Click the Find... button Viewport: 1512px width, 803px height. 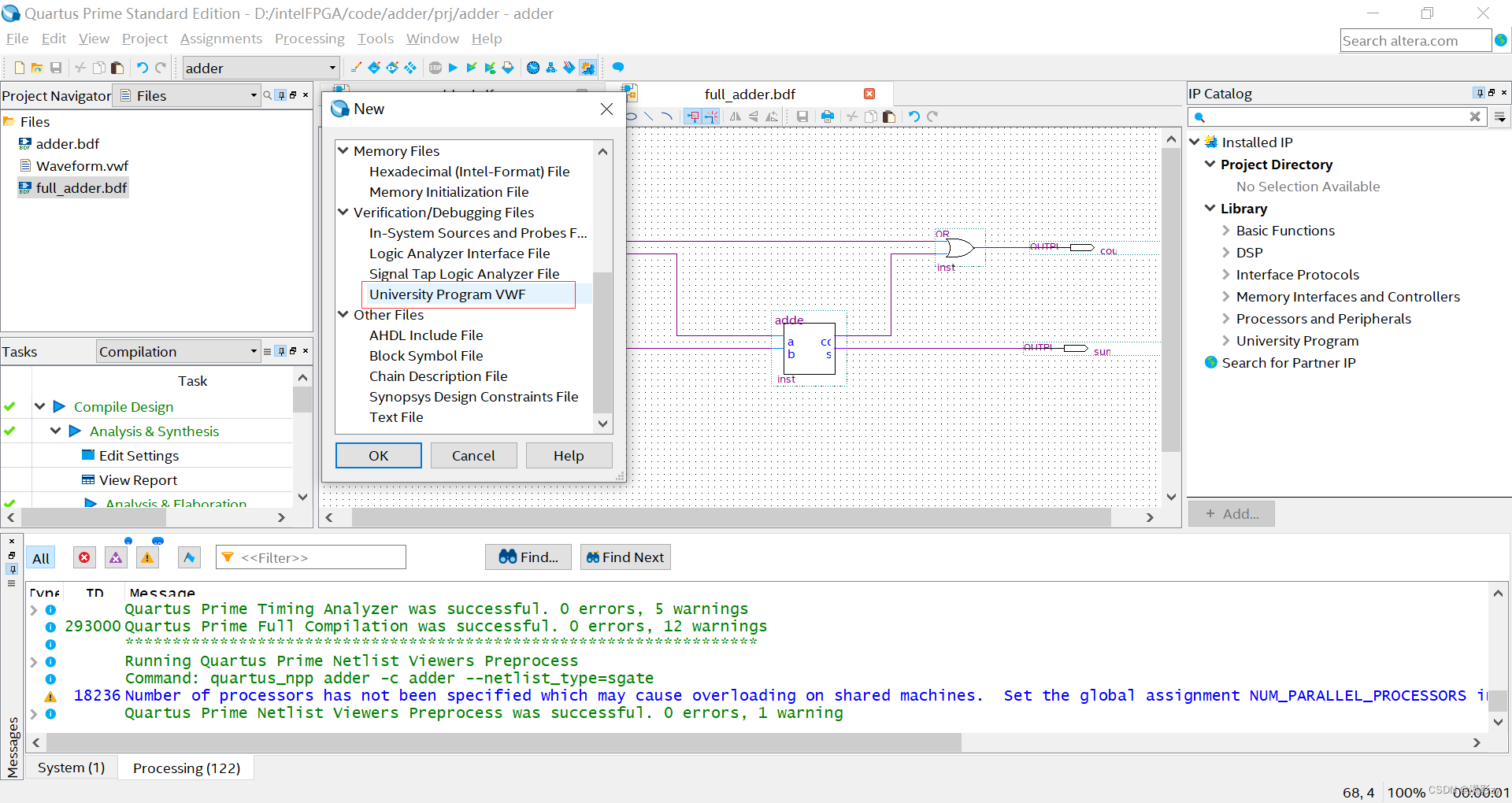(x=528, y=557)
